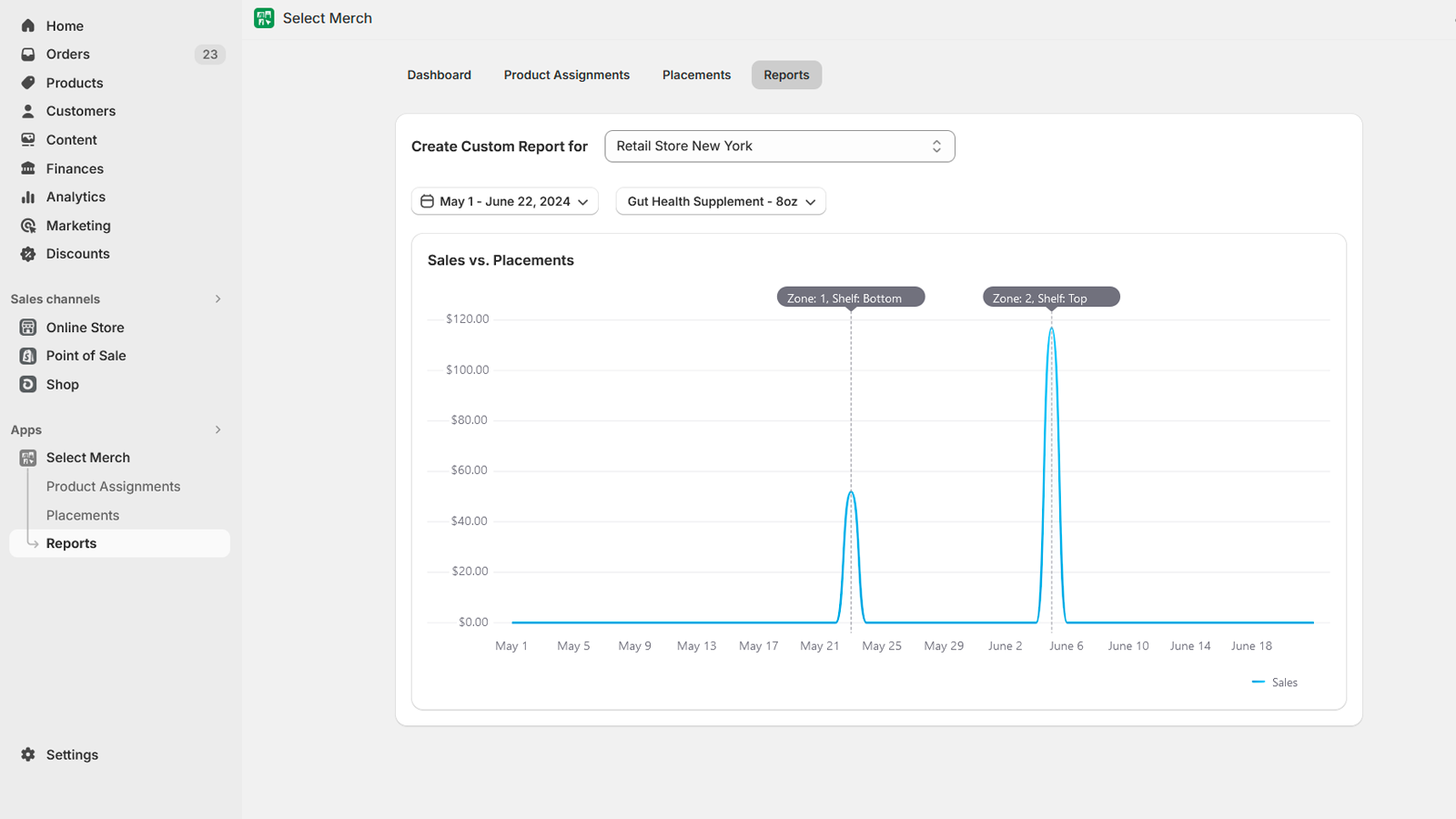This screenshot has height=819, width=1456.
Task: Select the Customers person icon
Action: click(x=28, y=111)
